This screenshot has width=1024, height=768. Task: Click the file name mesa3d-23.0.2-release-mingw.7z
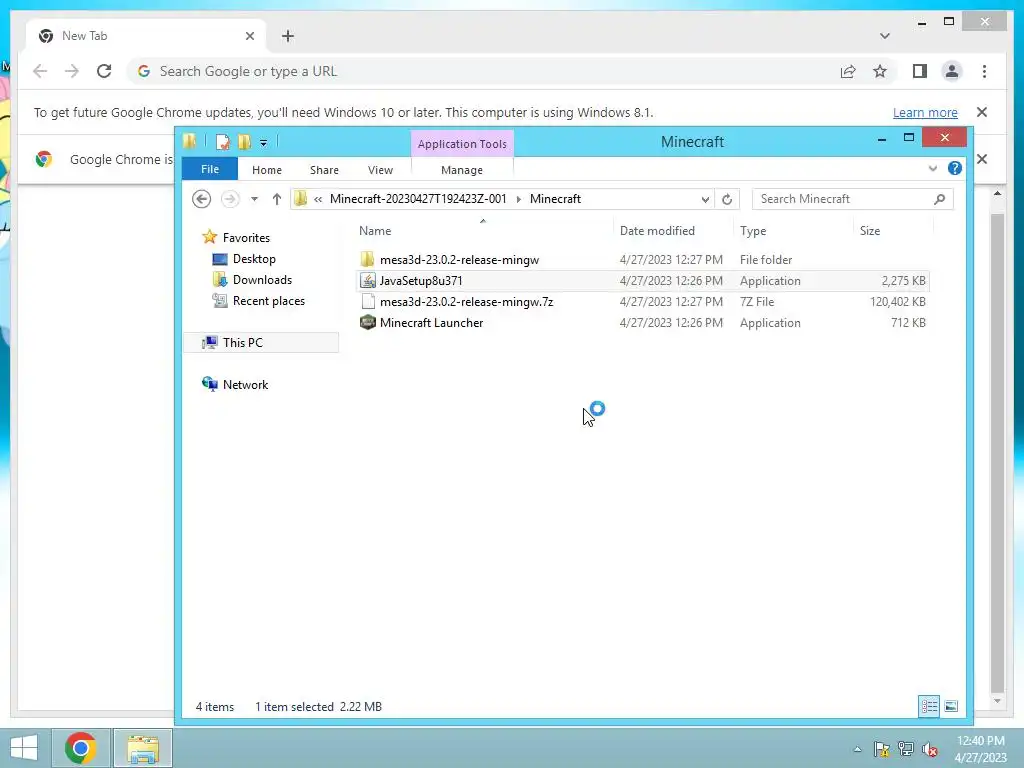466,302
